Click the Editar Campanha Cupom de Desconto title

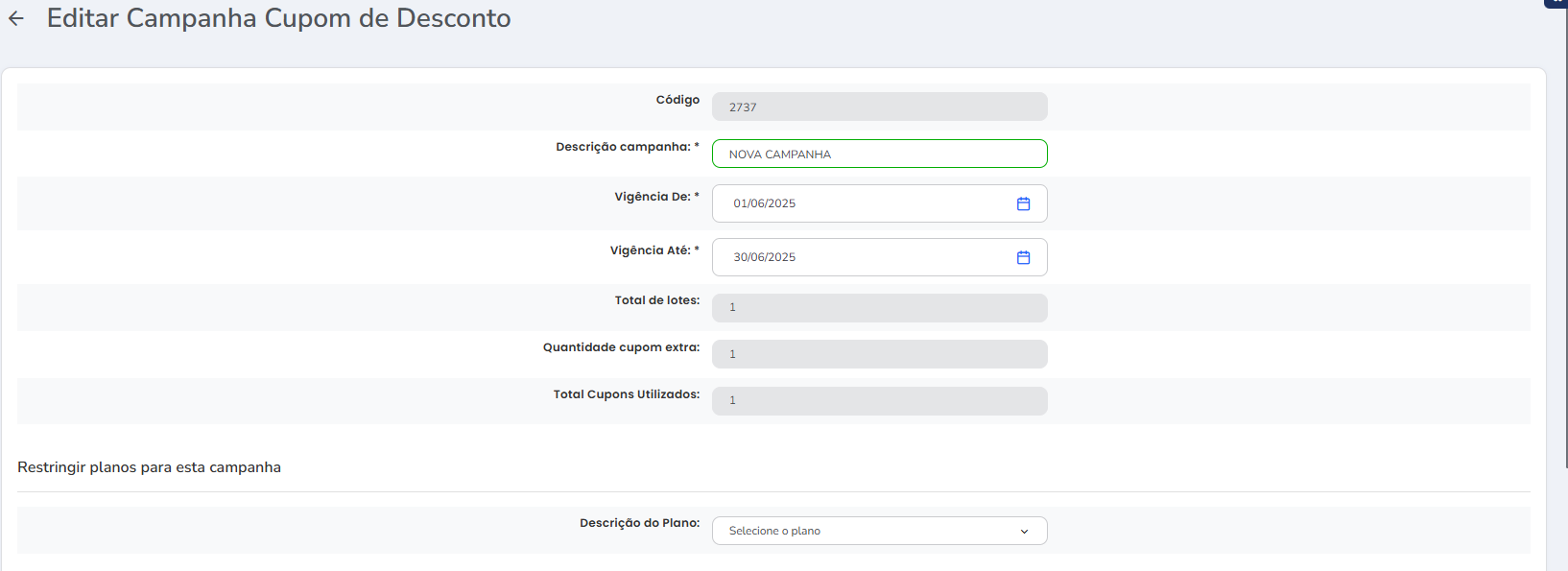pyautogui.click(x=278, y=18)
